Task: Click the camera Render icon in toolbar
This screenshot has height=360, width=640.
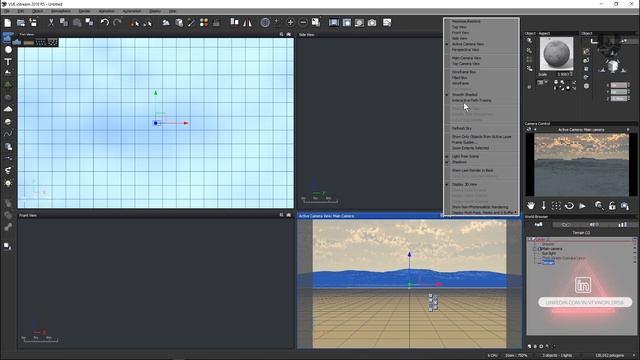Action: click(x=372, y=22)
